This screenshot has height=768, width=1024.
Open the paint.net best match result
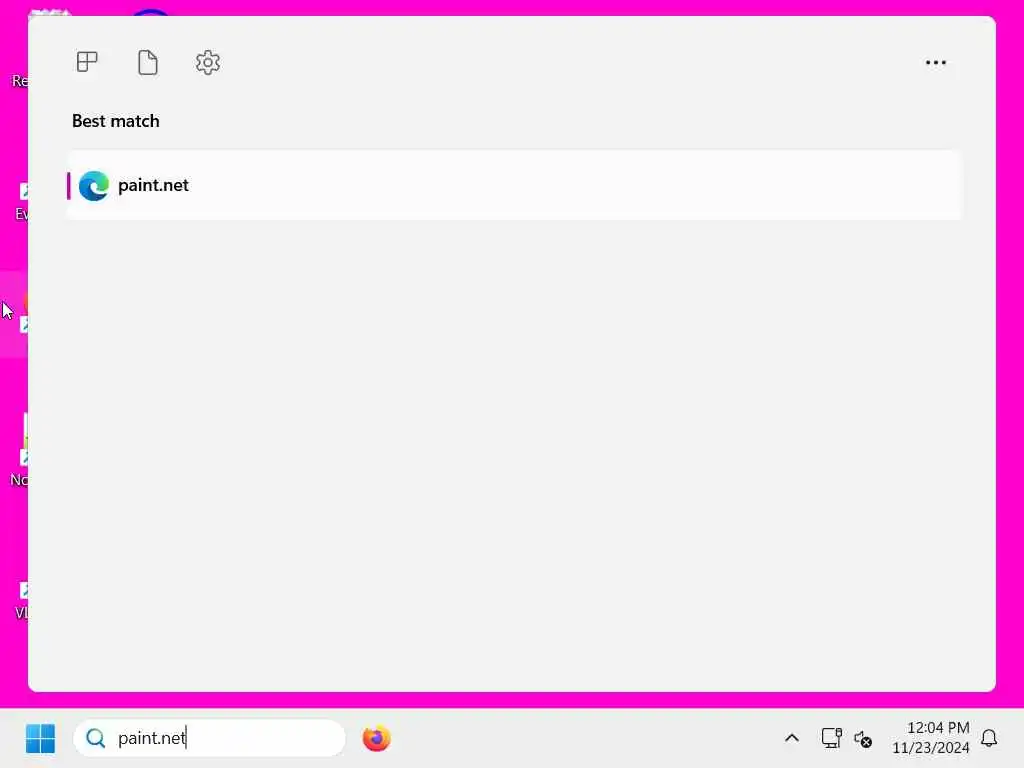coord(514,185)
